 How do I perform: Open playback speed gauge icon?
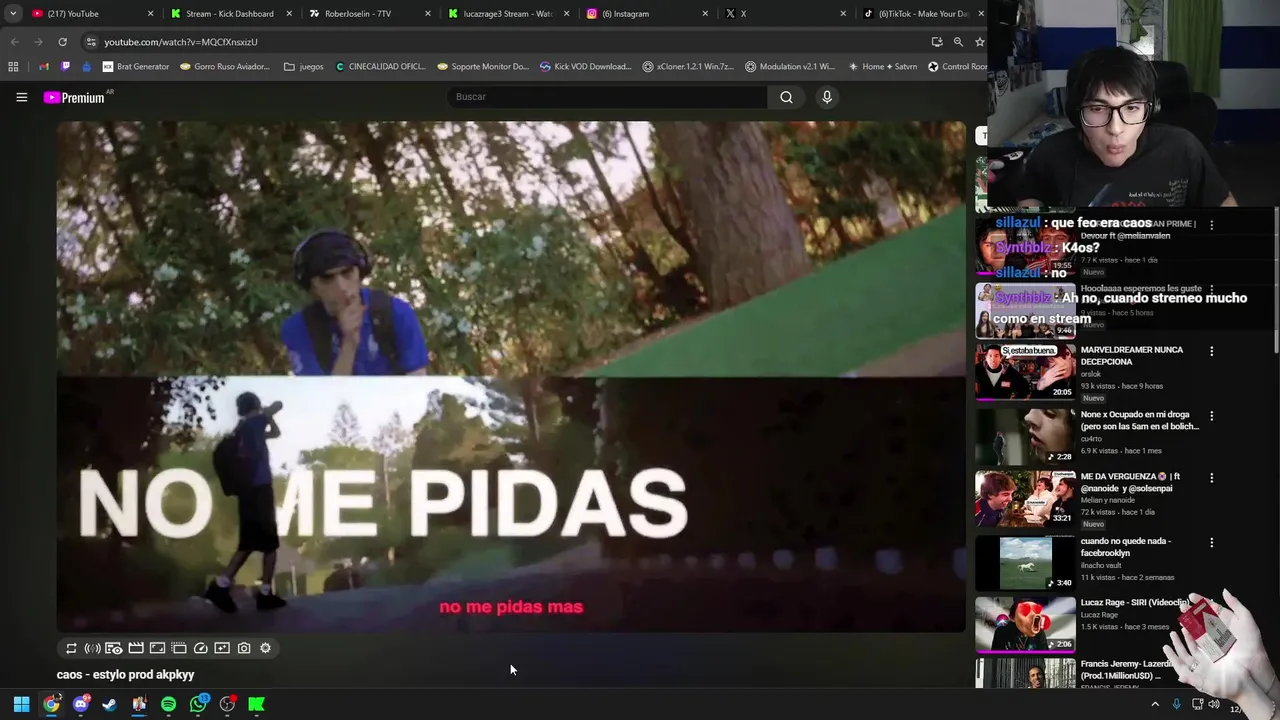tap(200, 648)
